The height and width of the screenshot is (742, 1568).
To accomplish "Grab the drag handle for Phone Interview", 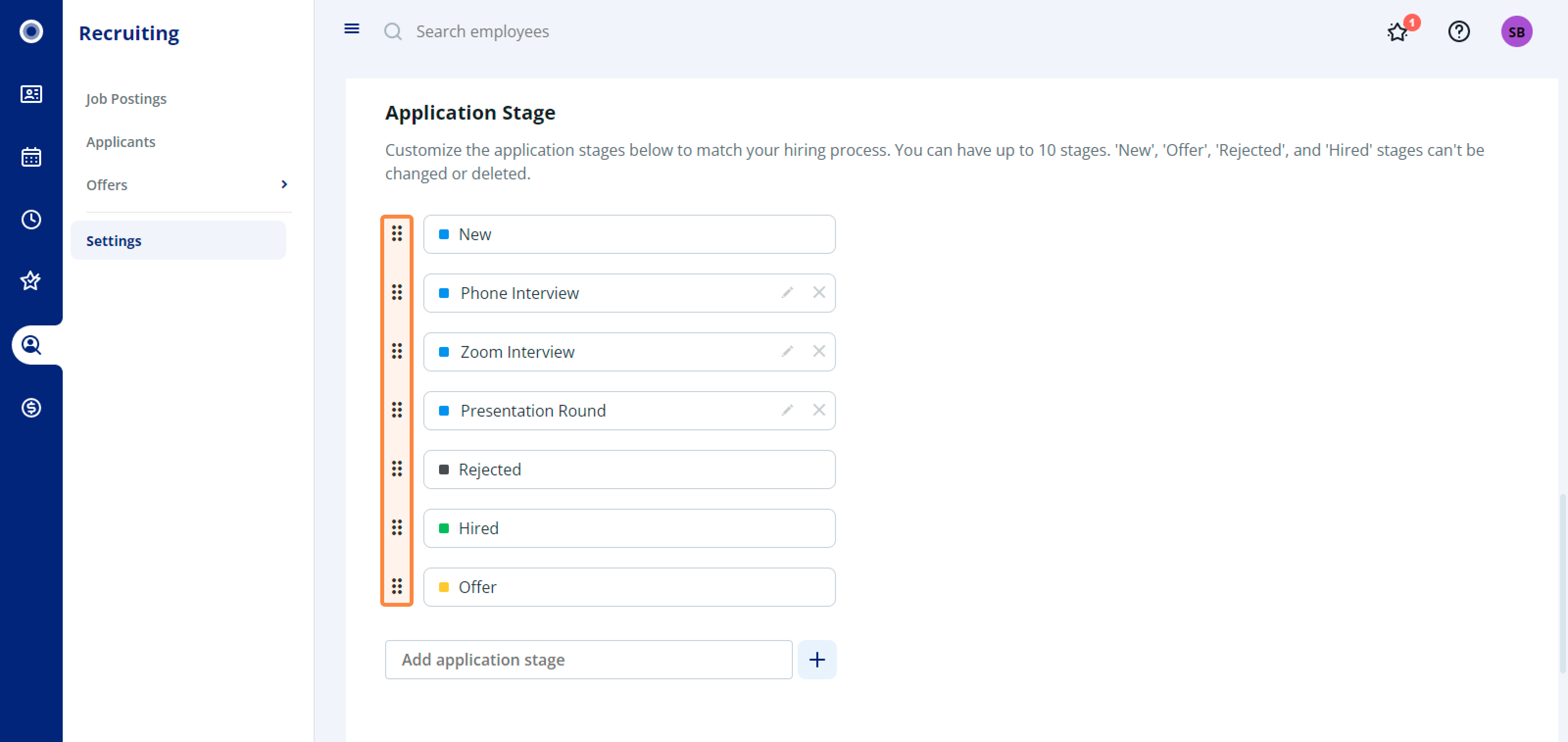I will (397, 293).
